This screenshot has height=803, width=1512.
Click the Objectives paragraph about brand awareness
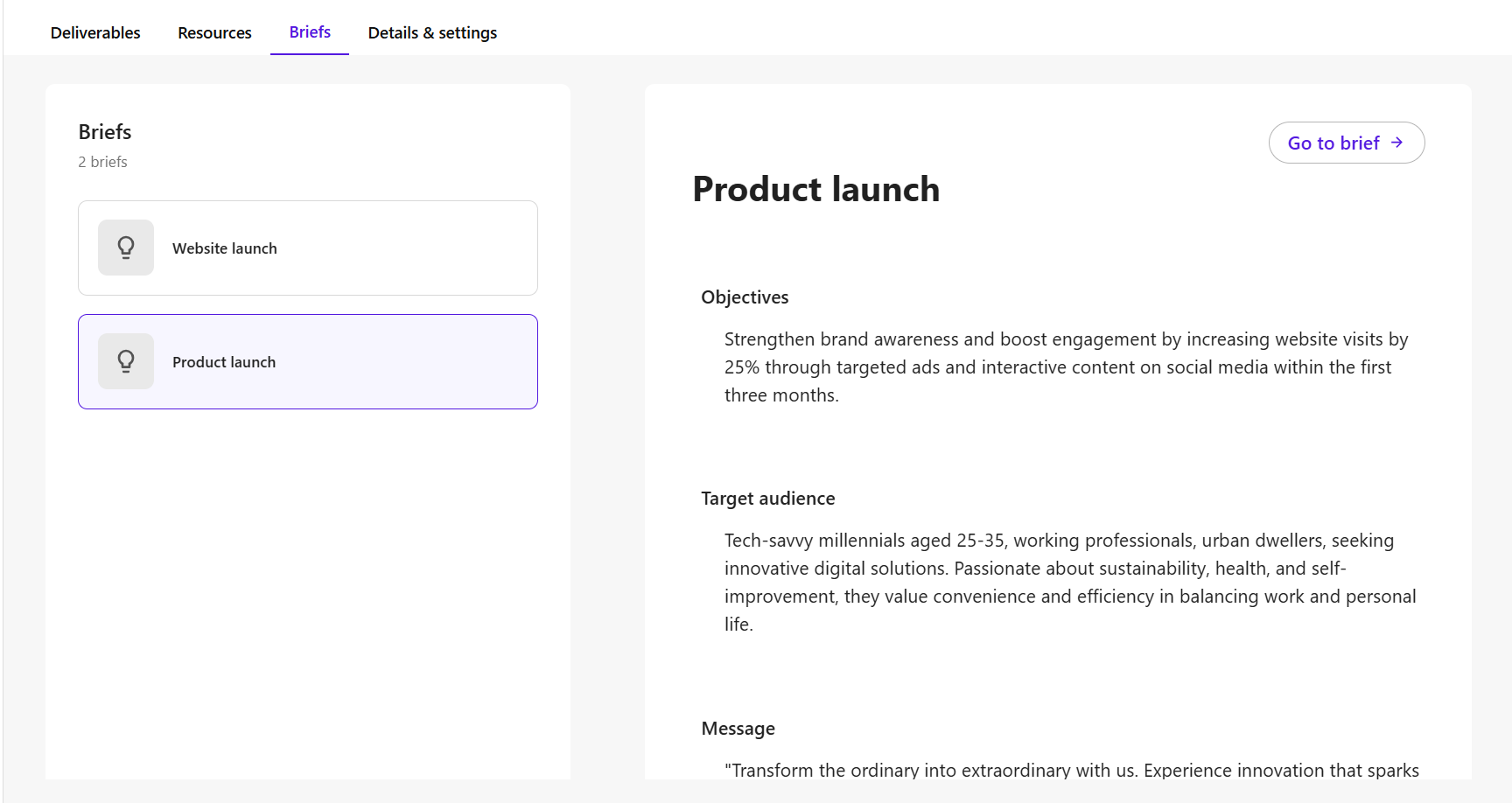[1067, 367]
